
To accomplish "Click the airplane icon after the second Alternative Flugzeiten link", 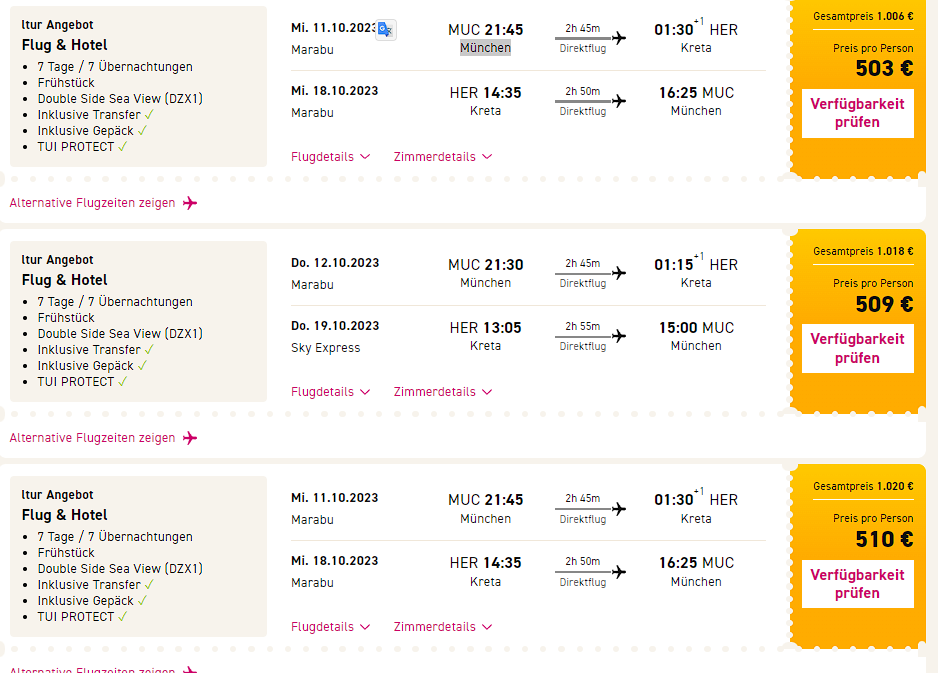I will (x=190, y=438).
